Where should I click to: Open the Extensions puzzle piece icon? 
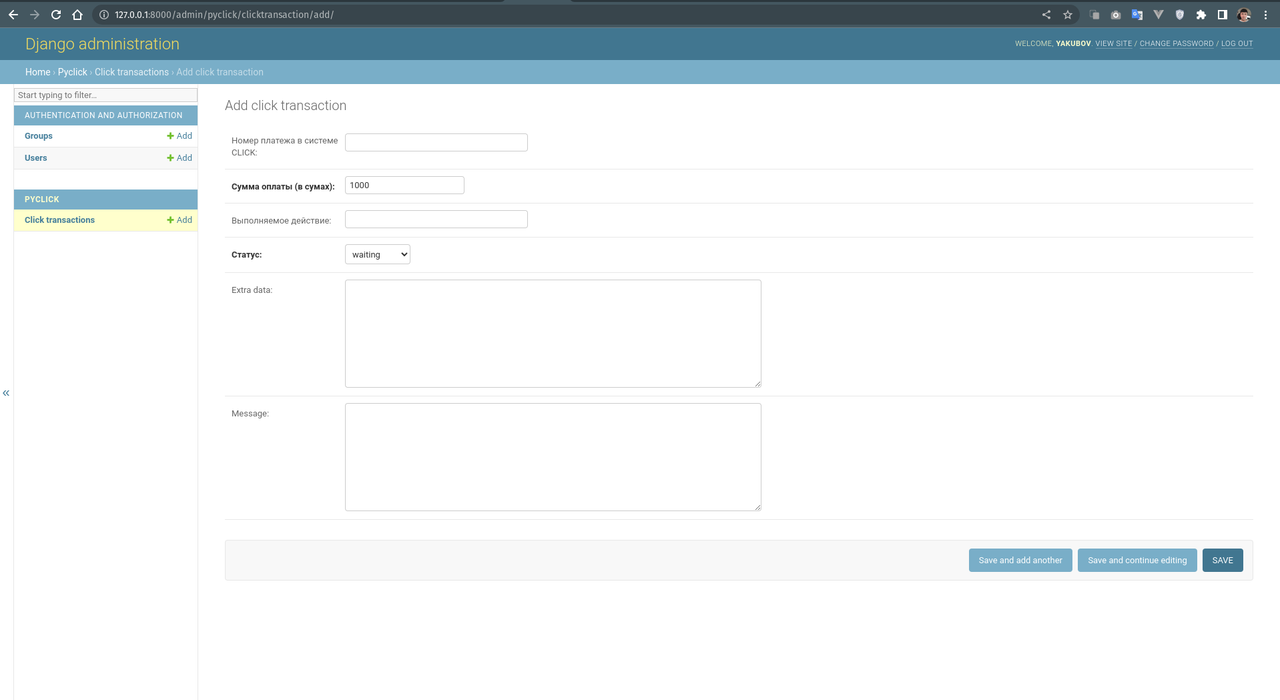point(1201,15)
